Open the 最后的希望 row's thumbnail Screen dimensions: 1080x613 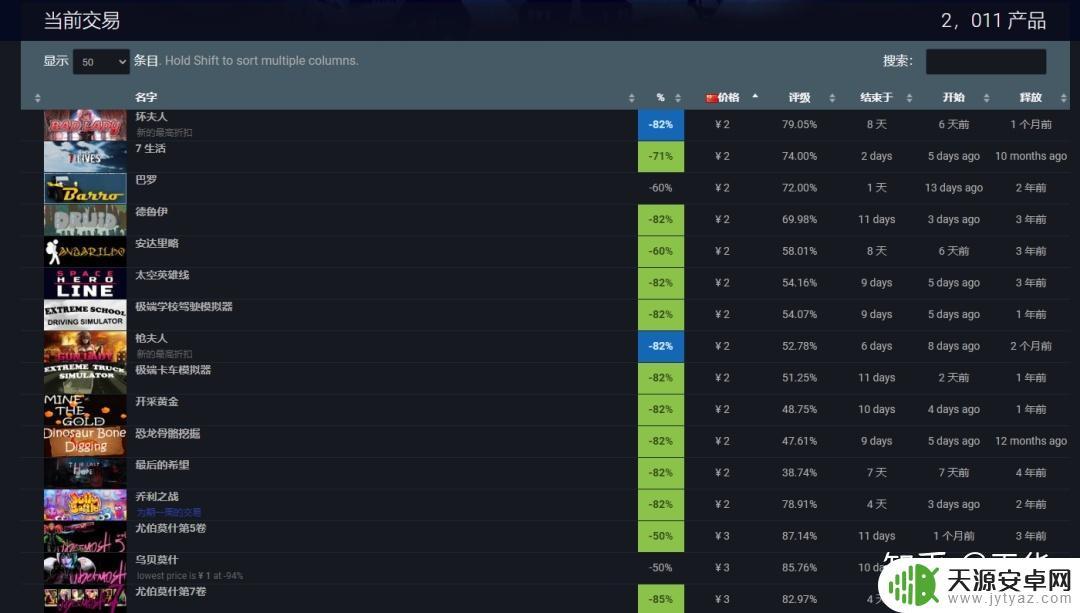pyautogui.click(x=85, y=474)
